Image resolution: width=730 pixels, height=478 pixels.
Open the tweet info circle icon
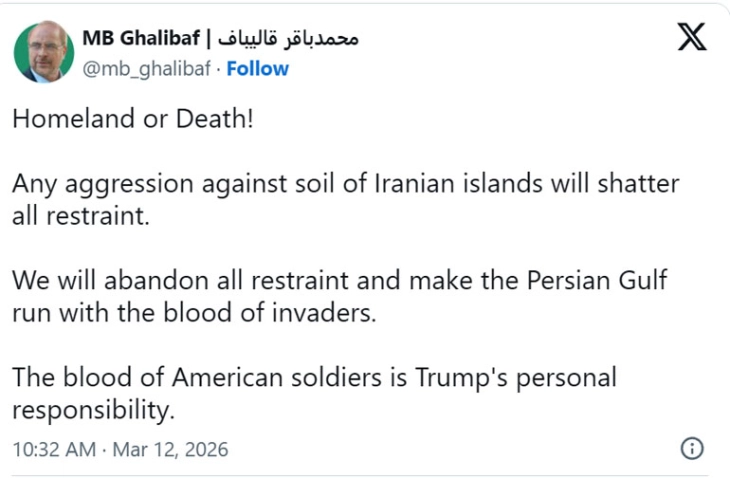(692, 449)
